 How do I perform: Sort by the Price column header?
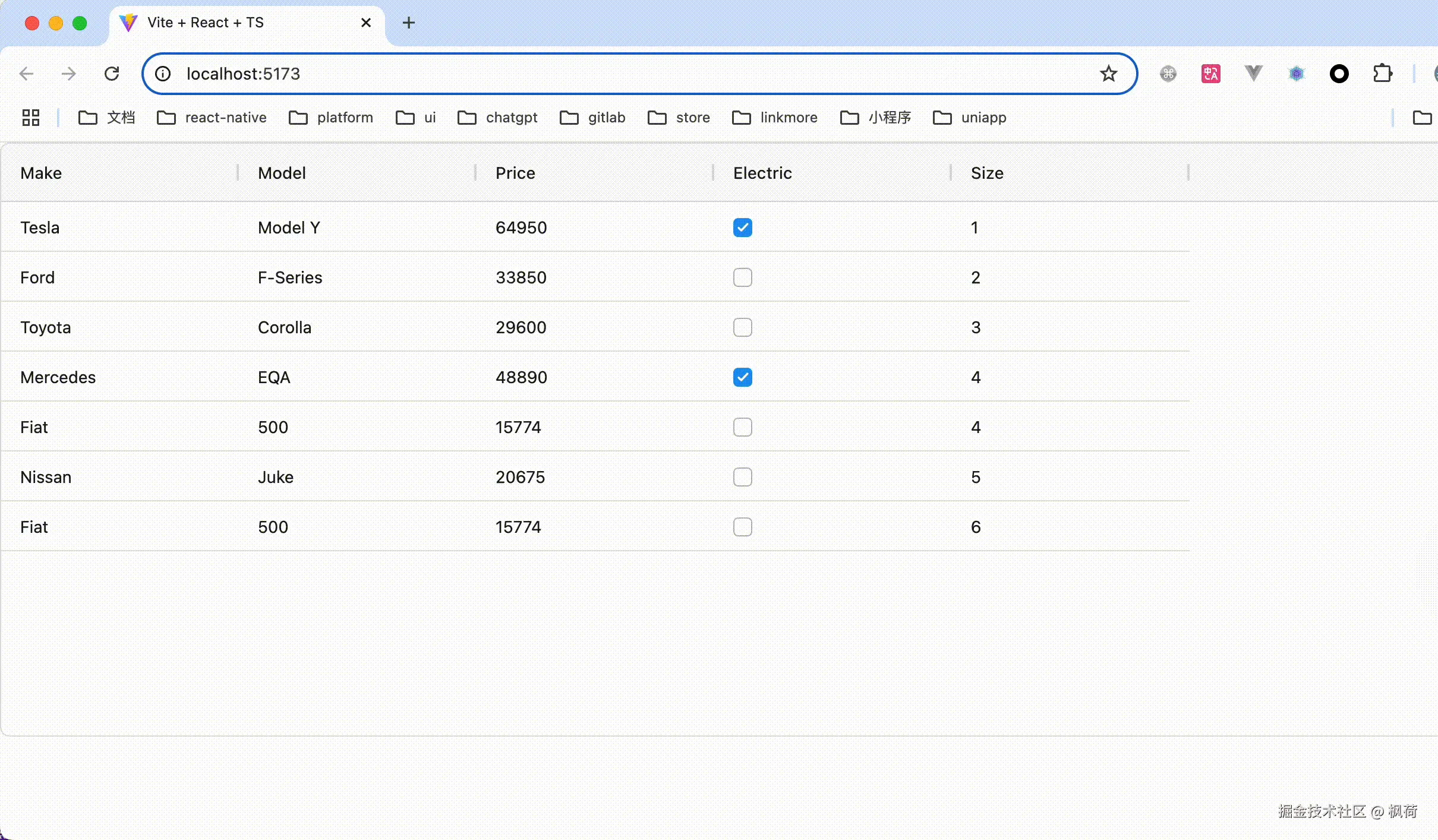515,173
